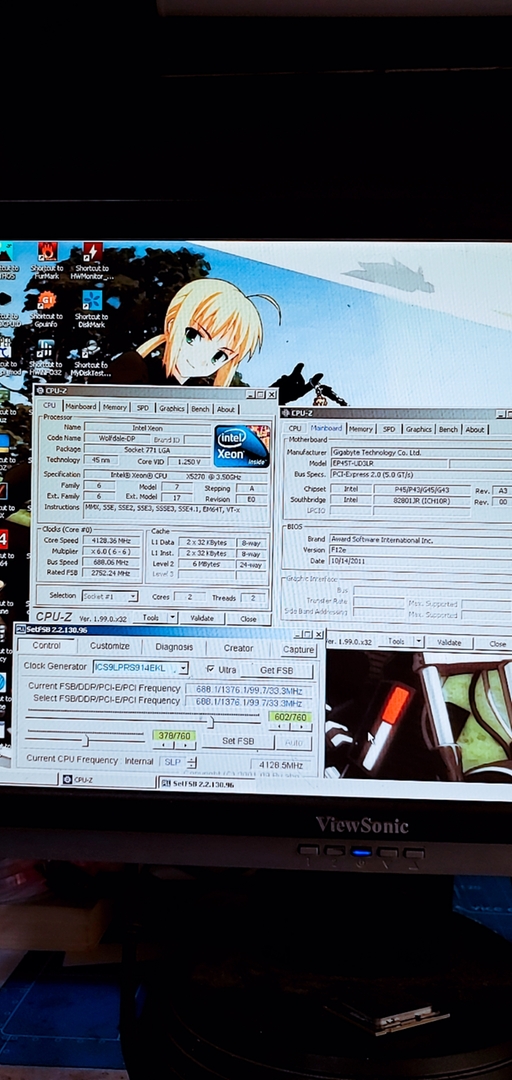Open the HWiNFO32 desktop shortcut
This screenshot has width=512, height=1080.
[46, 358]
